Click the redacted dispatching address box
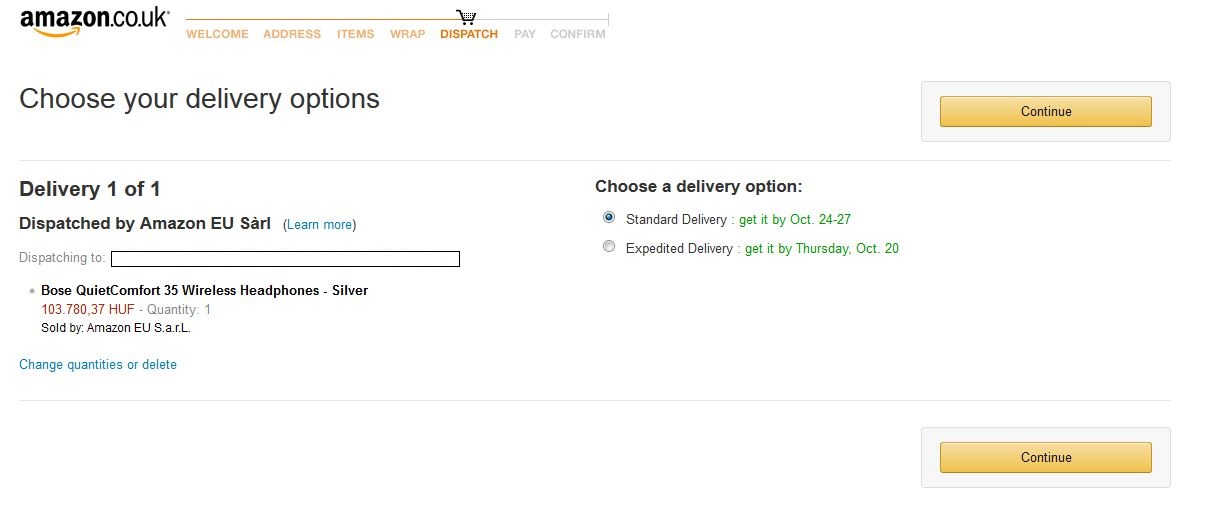 pyautogui.click(x=285, y=259)
